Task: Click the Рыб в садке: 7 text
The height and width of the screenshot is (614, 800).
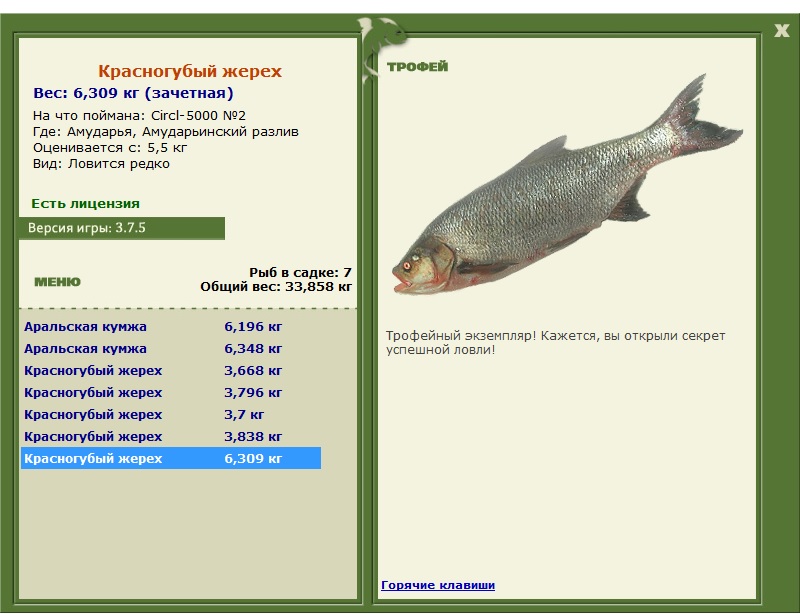Action: [301, 273]
